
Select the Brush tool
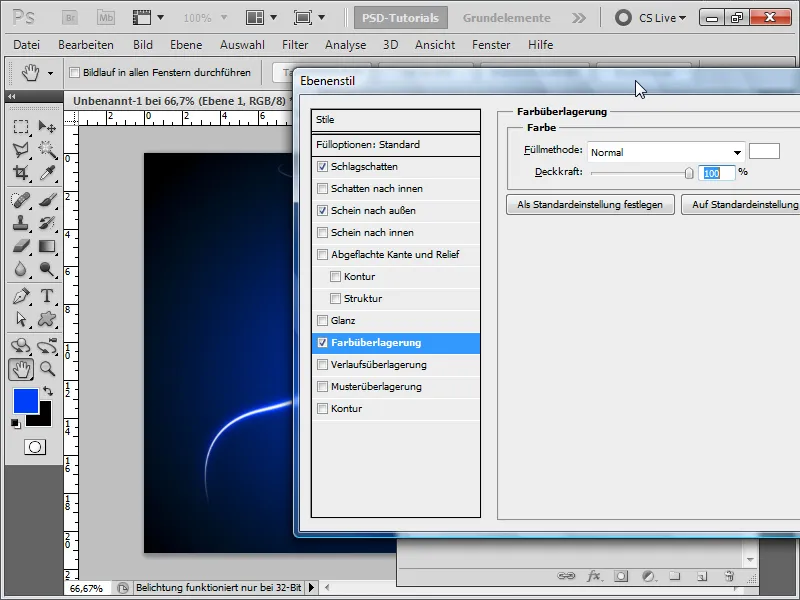point(47,200)
